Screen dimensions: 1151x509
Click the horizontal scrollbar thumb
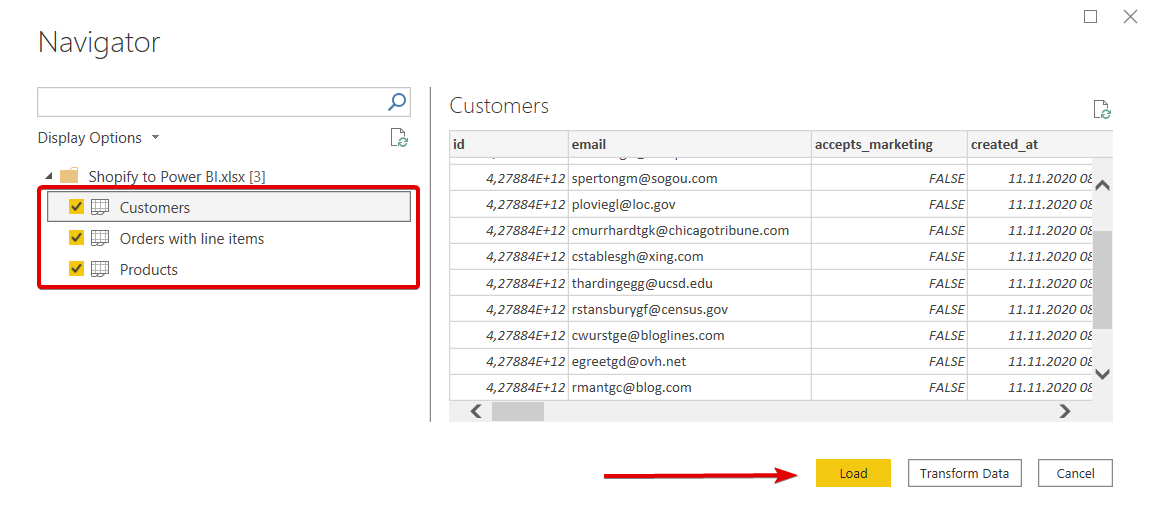tap(518, 411)
